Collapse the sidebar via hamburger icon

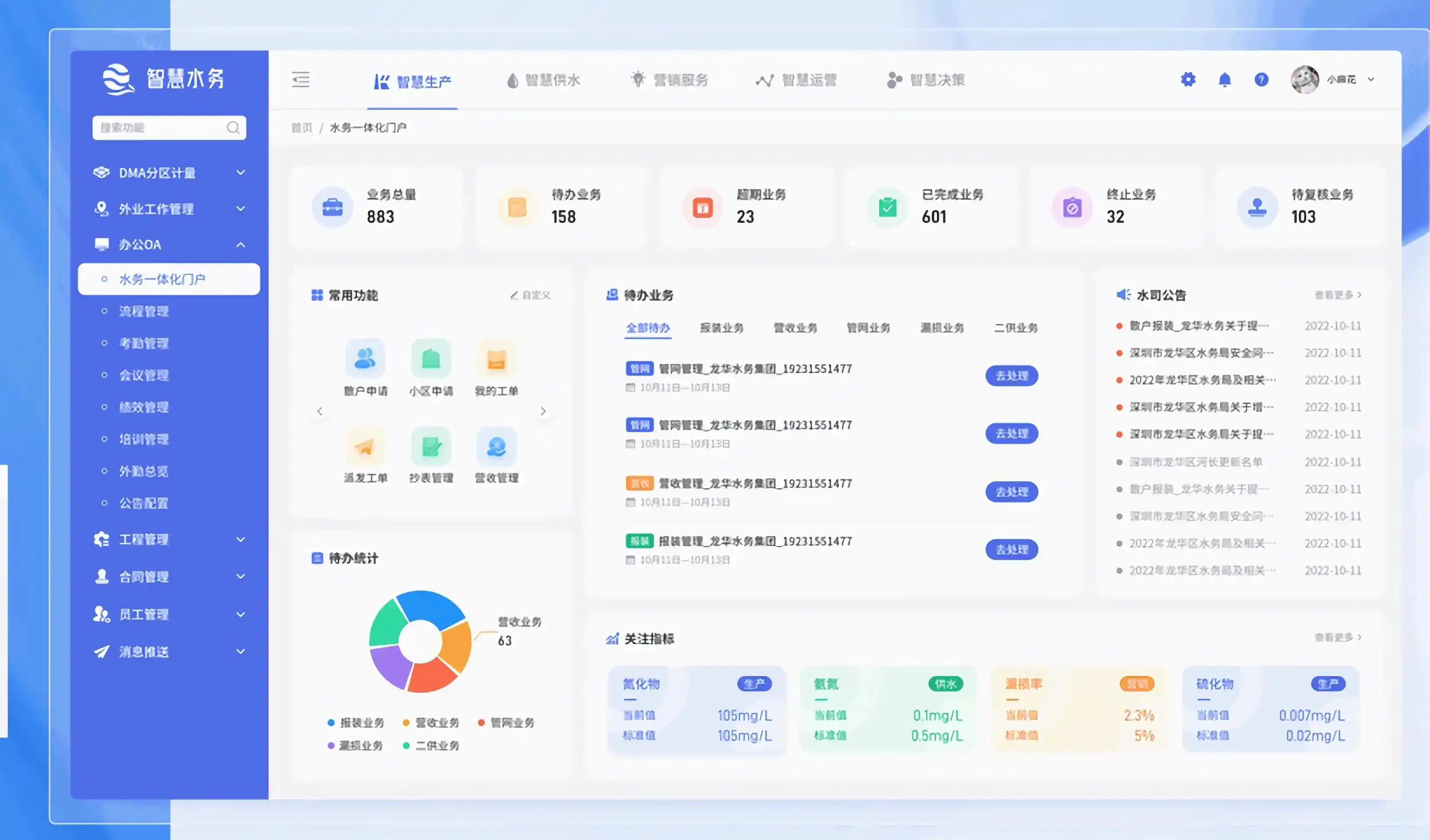[x=301, y=80]
